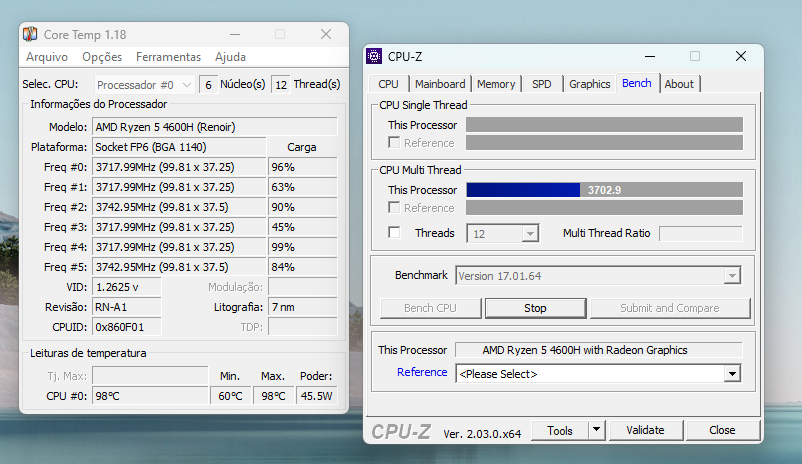Click the Core Temp app icon in title bar
802x464 pixels.
pos(30,34)
